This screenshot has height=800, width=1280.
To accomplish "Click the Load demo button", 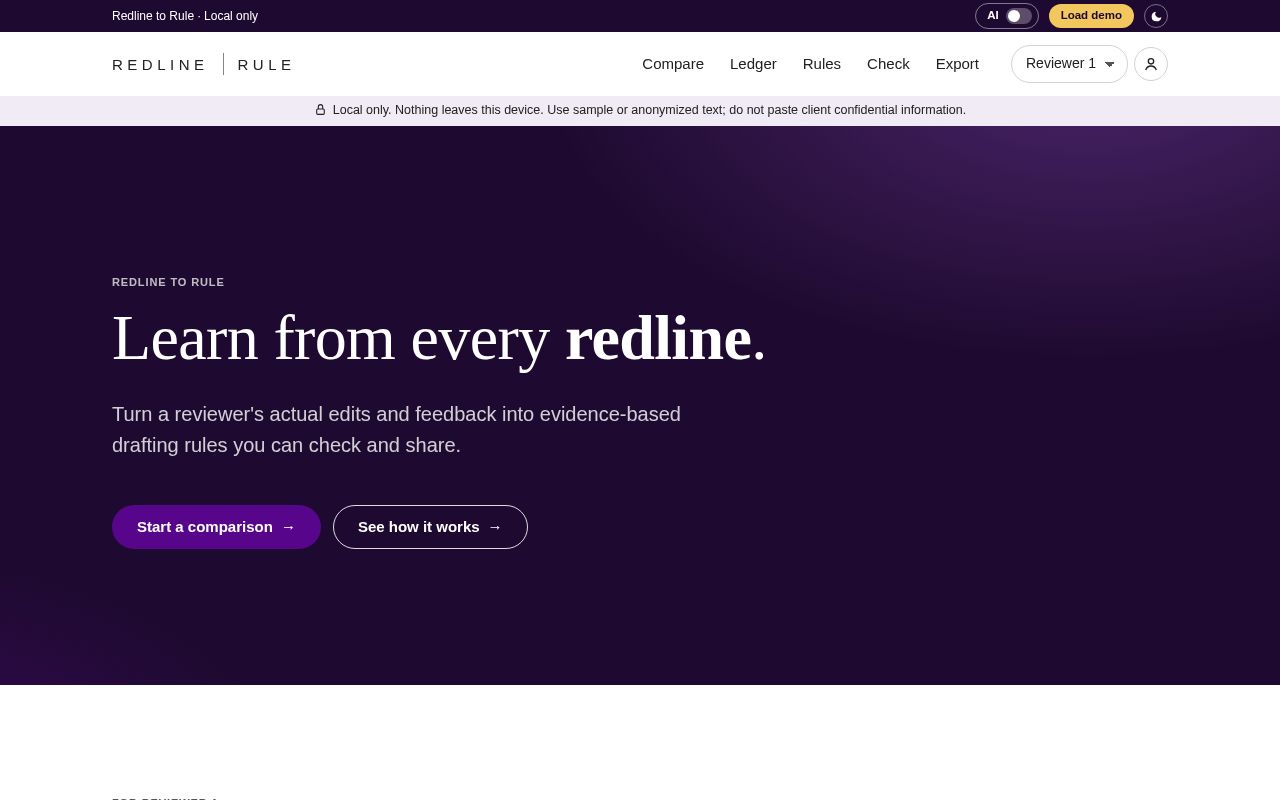I will point(1091,16).
